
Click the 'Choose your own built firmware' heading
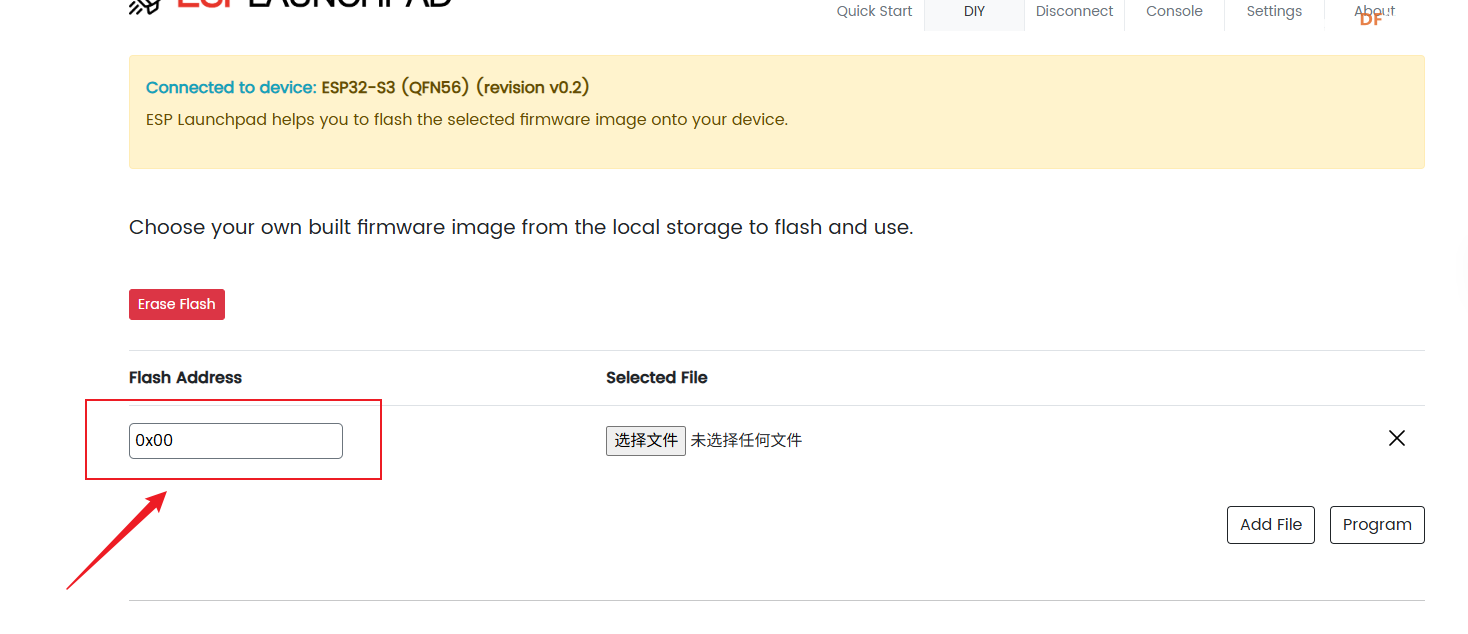click(x=520, y=227)
